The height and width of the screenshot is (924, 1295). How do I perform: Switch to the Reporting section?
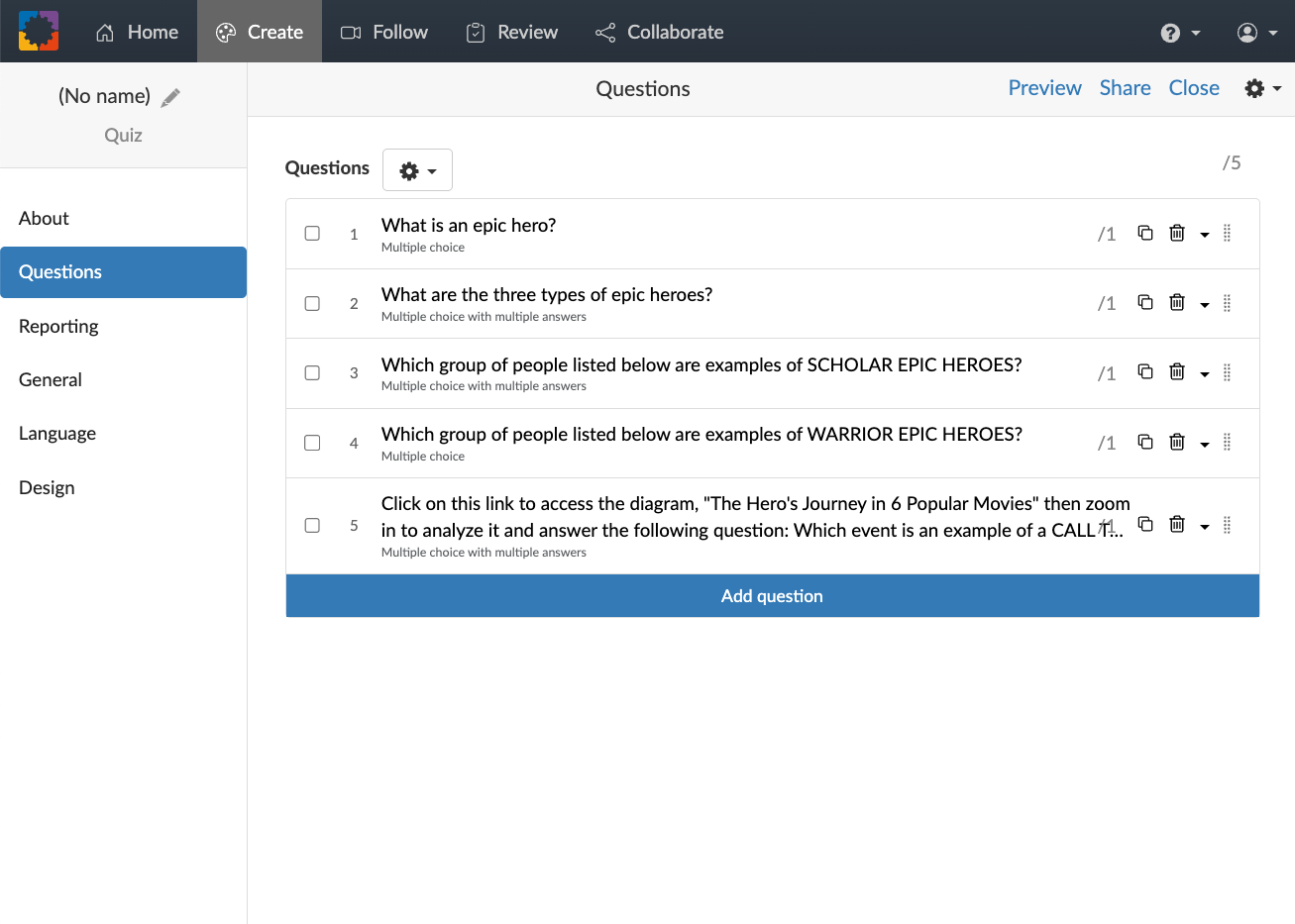tap(58, 326)
